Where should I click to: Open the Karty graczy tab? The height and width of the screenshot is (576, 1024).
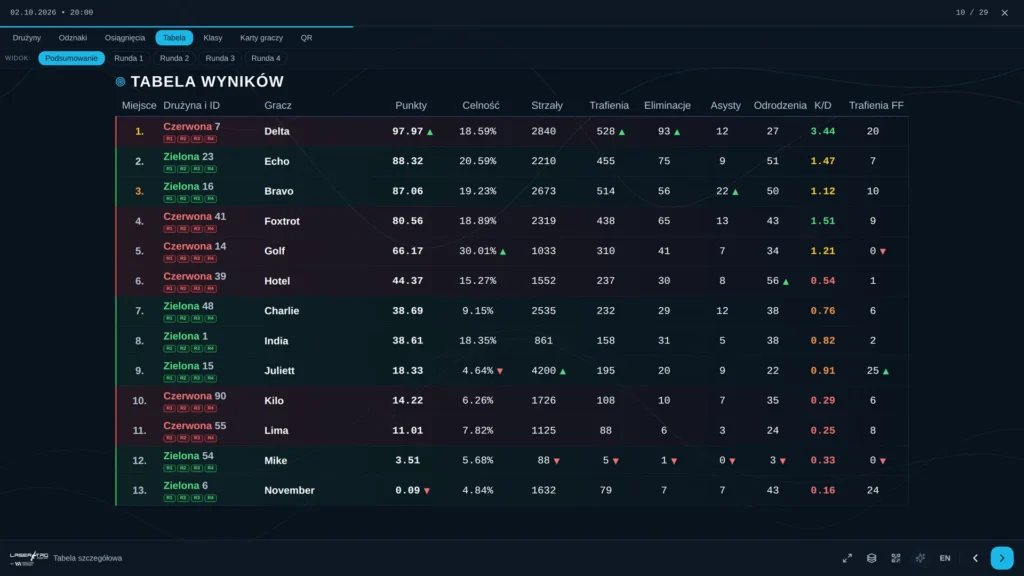click(261, 38)
